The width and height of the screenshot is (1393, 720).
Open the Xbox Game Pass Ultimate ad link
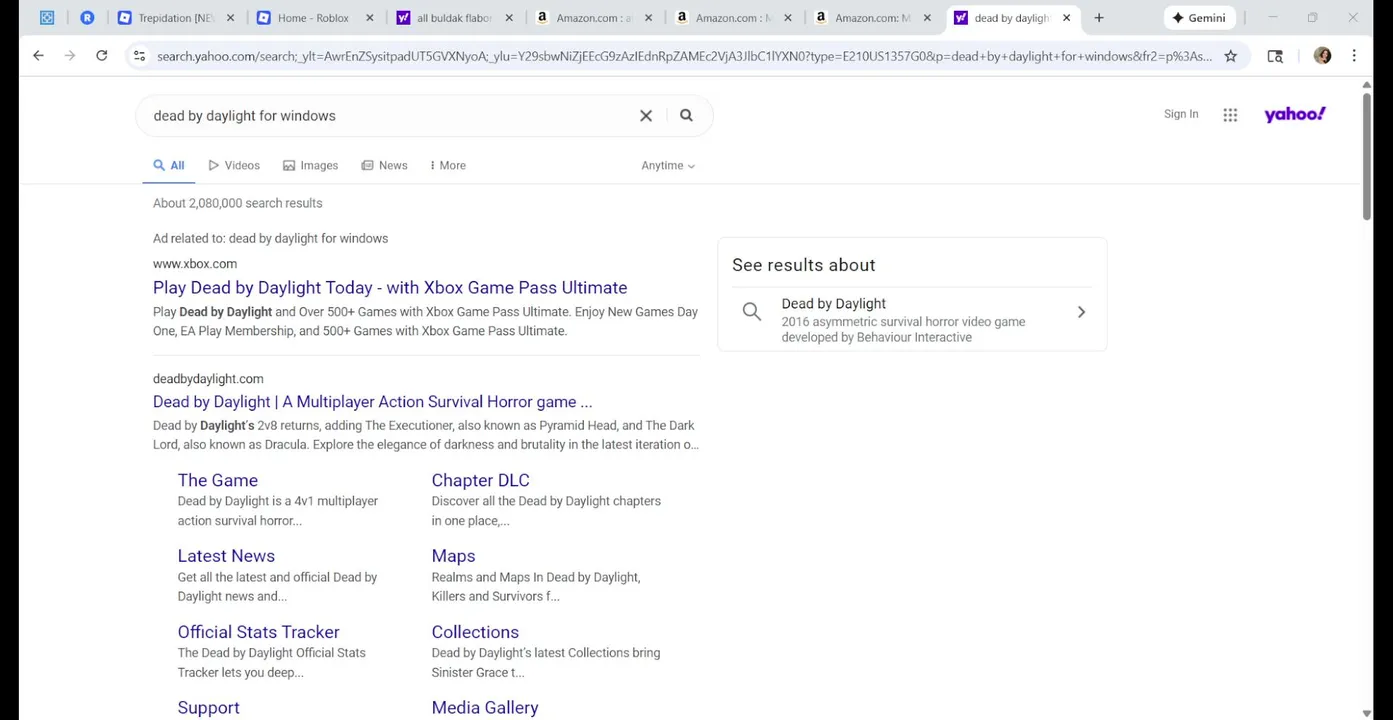[390, 288]
